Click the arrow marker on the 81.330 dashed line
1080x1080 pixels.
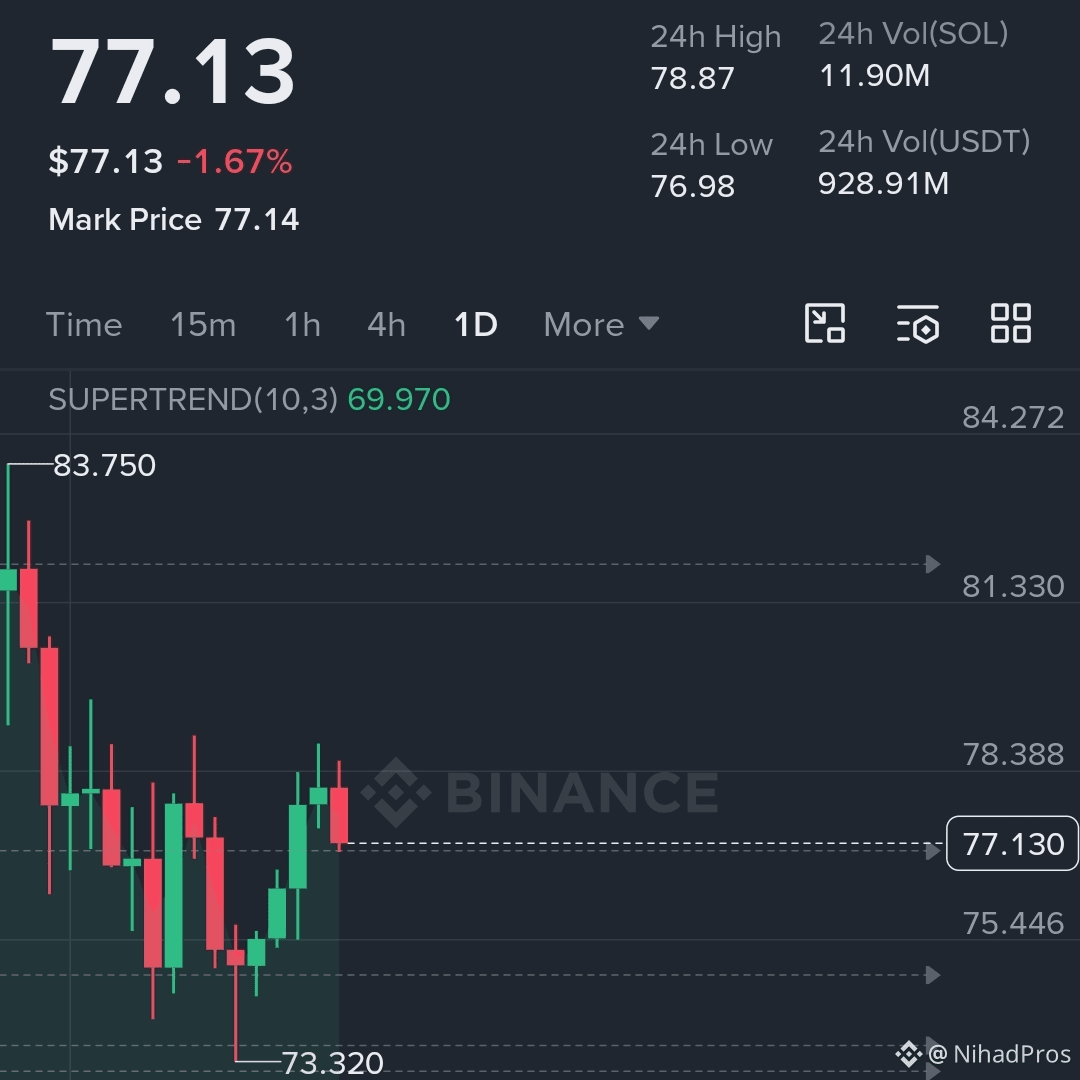click(x=933, y=564)
